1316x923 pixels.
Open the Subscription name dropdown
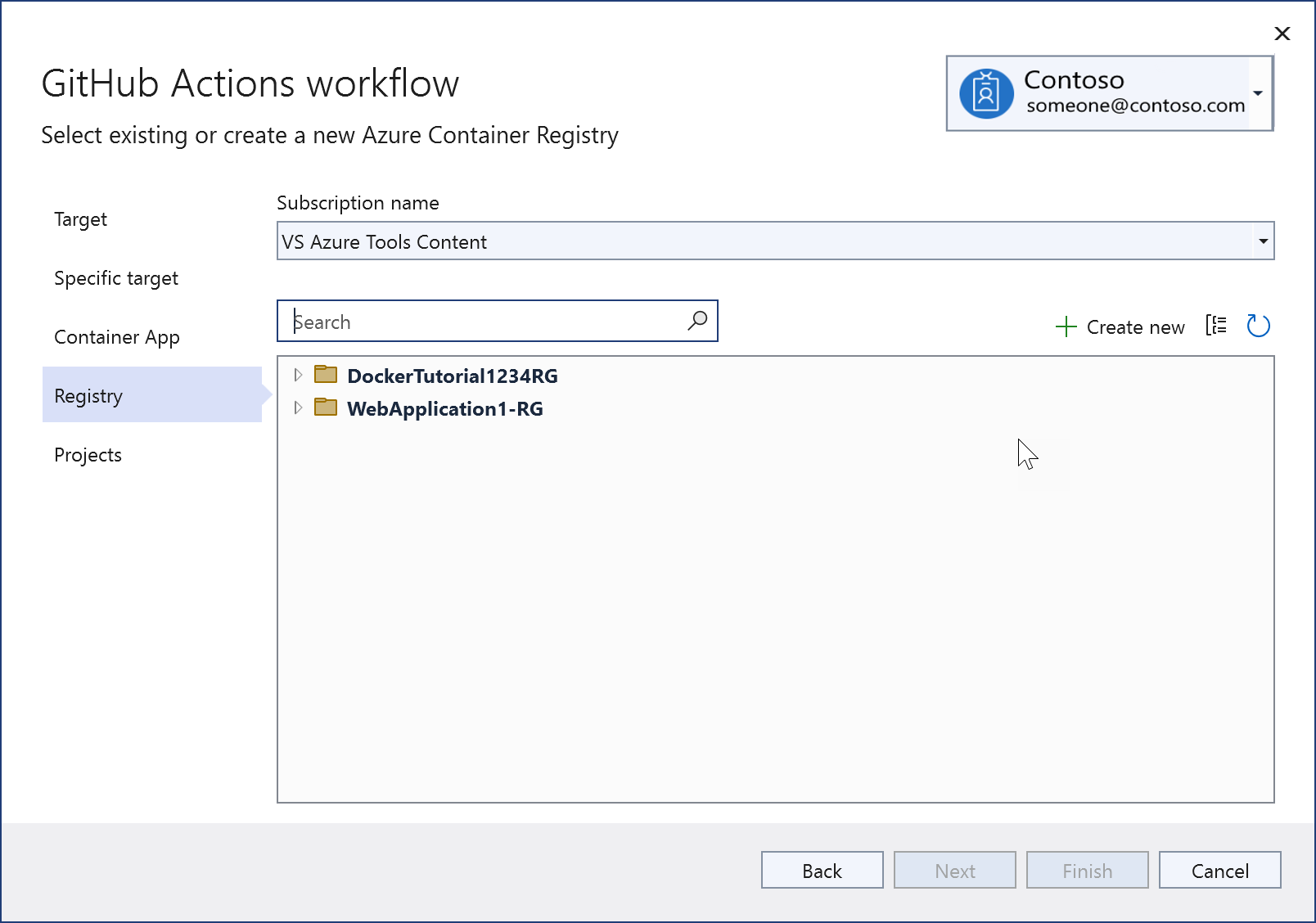tap(1264, 241)
